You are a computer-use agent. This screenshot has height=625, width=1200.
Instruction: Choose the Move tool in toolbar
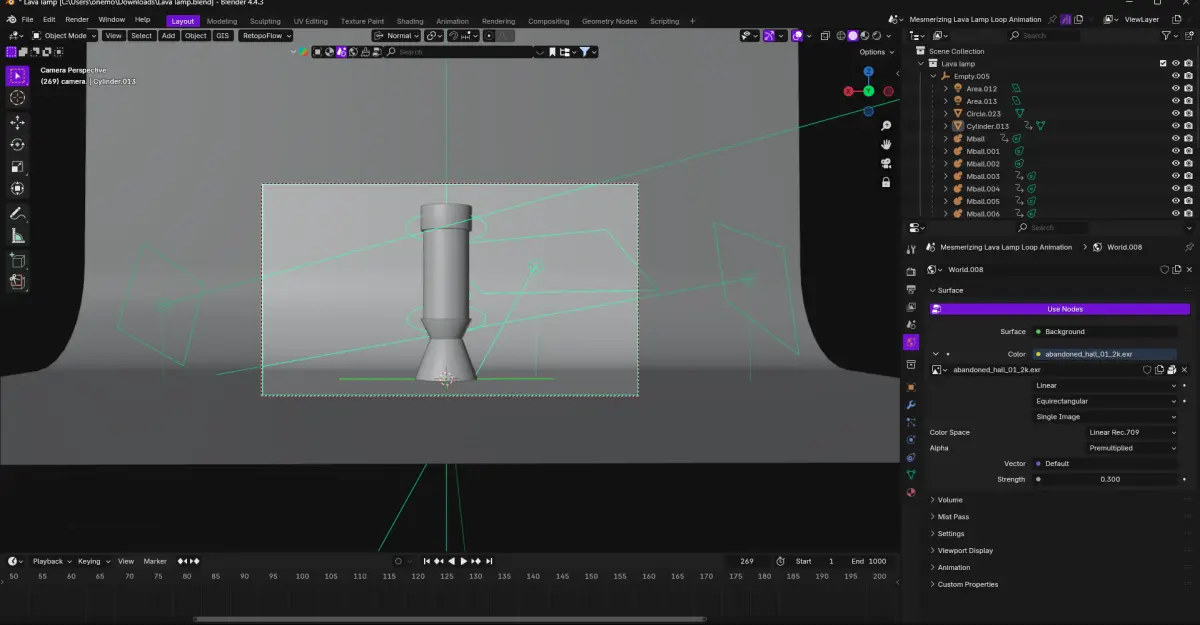pos(17,122)
